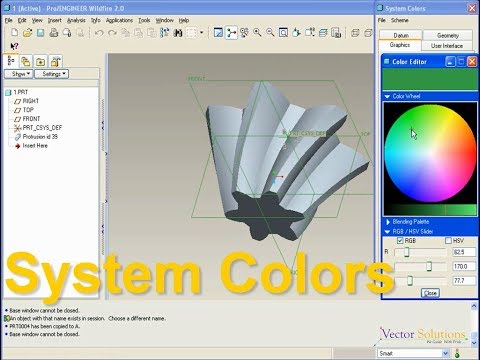Switch to the Datum tab
The image size is (480, 360).
point(401,35)
